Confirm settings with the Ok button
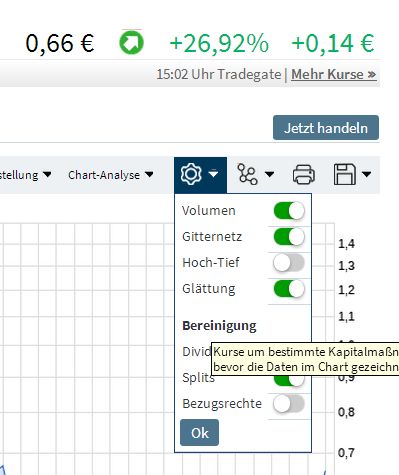Image resolution: width=399 pixels, height=475 pixels. [199, 433]
